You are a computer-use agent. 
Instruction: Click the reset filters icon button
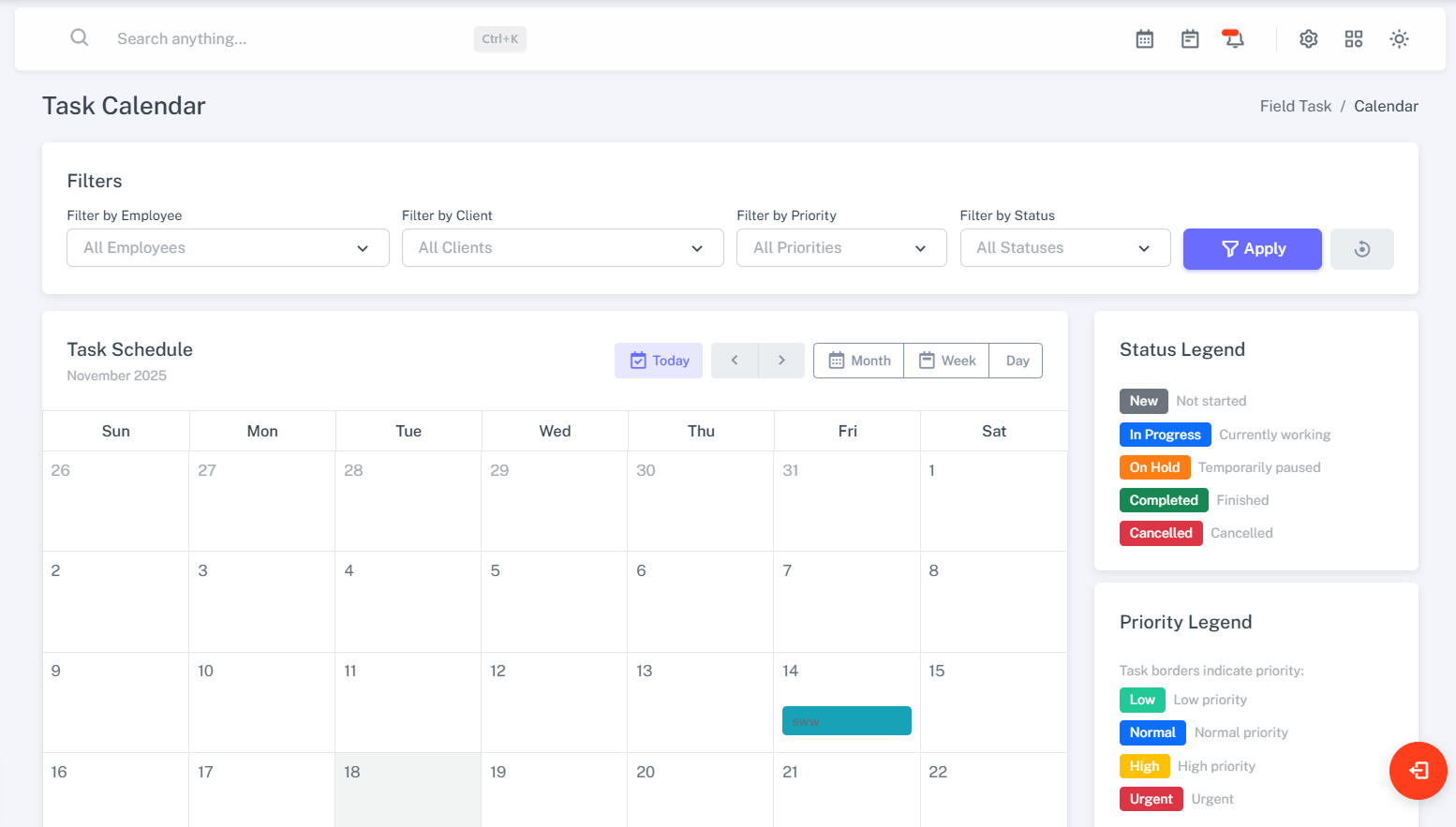[x=1361, y=249]
